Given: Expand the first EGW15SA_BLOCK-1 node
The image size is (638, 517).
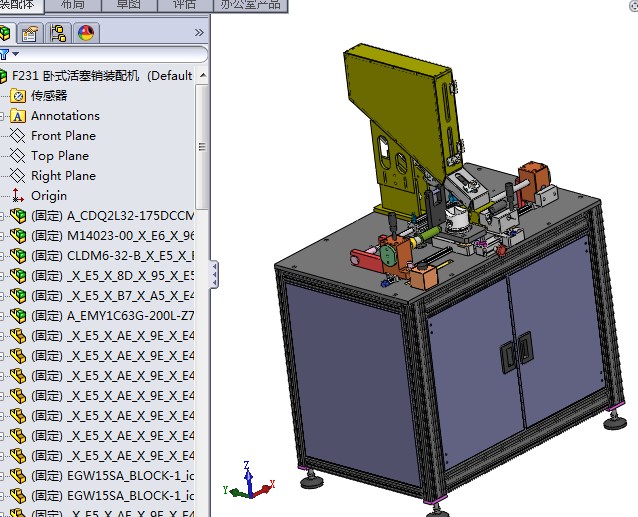Looking at the screenshot, I should click(x=2, y=476).
